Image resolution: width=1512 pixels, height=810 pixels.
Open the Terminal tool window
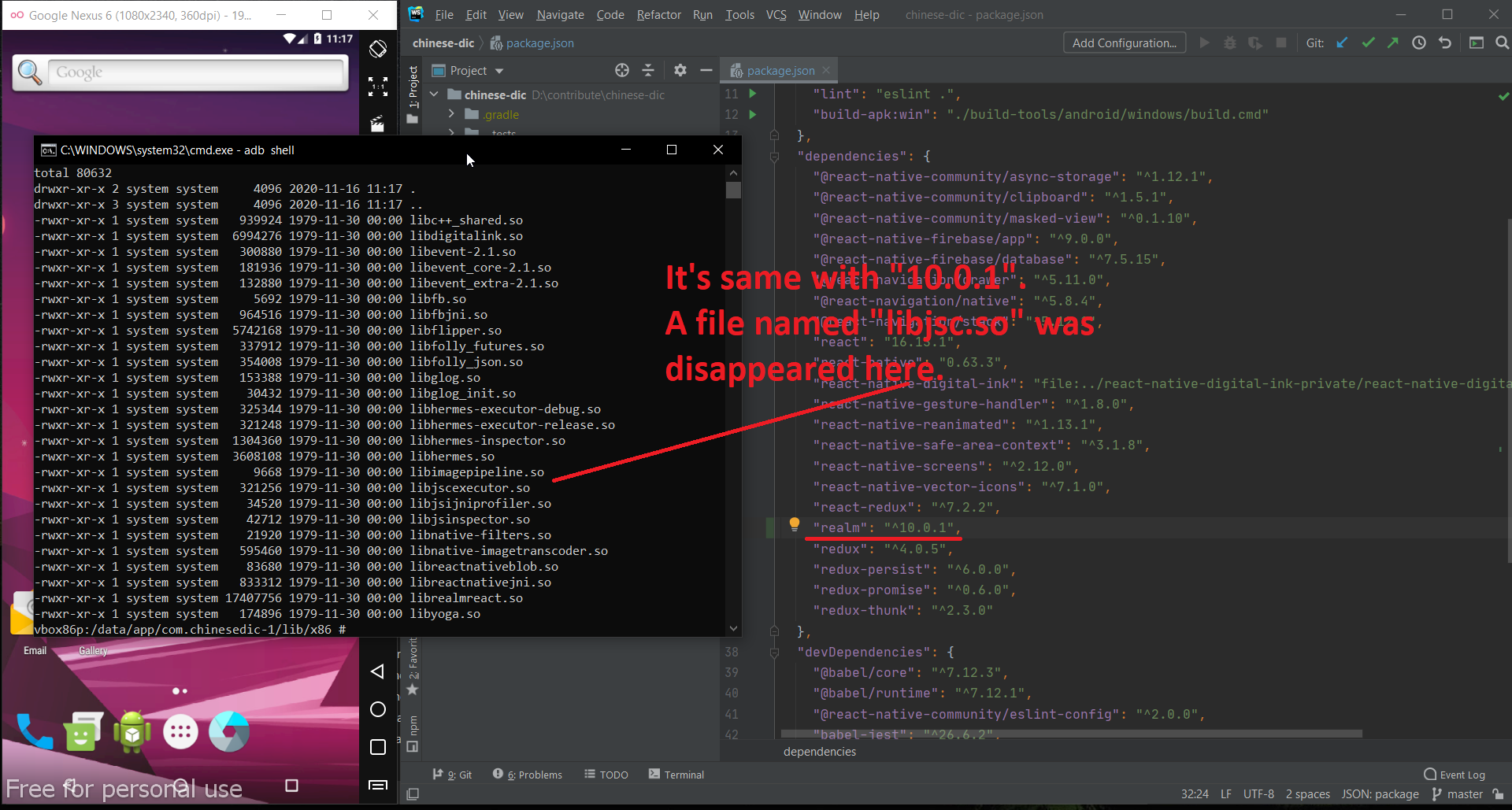(676, 775)
